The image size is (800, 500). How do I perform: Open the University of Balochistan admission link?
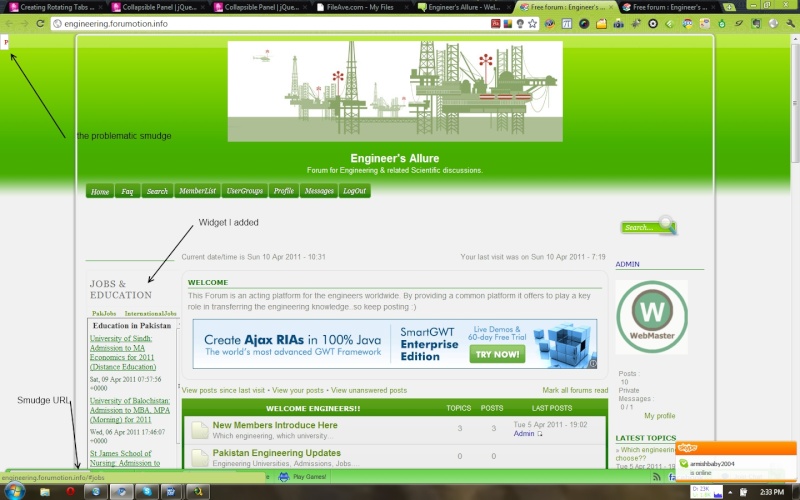tap(130, 410)
